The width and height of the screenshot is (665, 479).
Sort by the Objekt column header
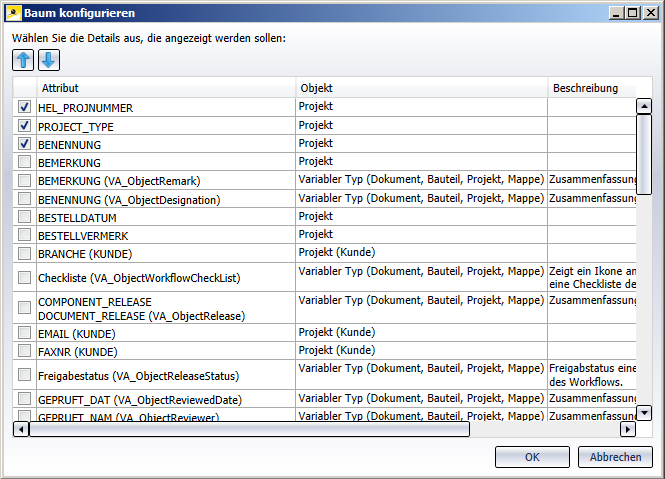pos(422,88)
